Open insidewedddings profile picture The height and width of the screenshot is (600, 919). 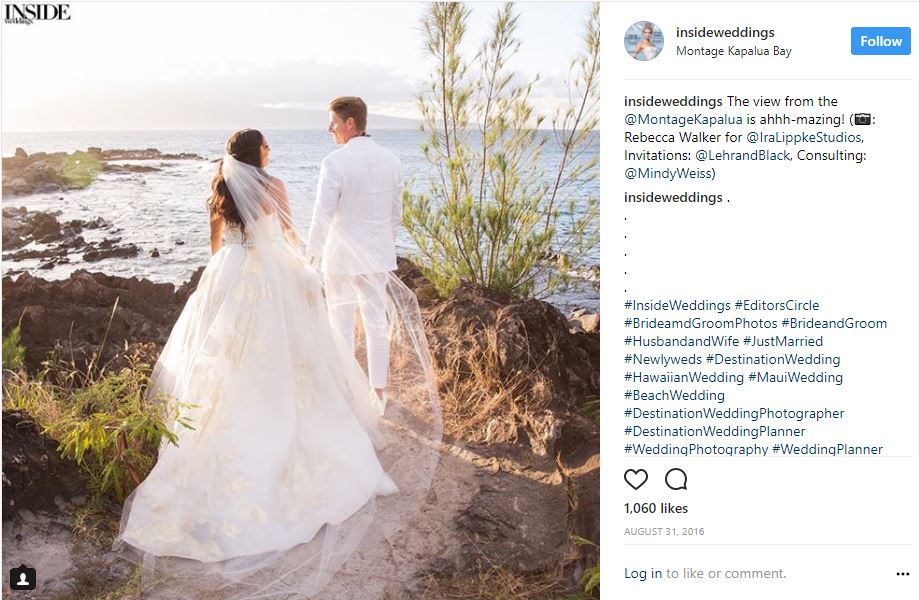click(644, 41)
